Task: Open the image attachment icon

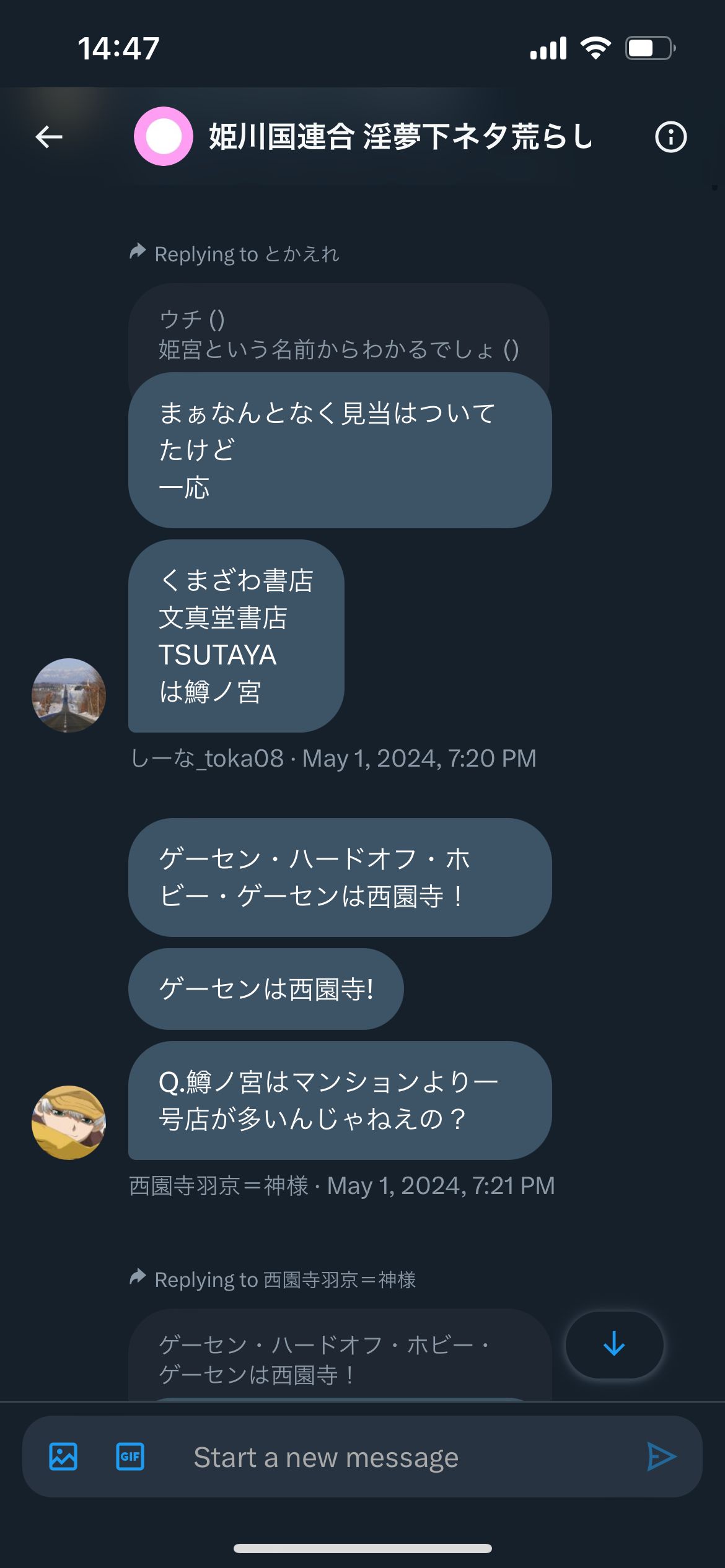Action: [x=63, y=1457]
